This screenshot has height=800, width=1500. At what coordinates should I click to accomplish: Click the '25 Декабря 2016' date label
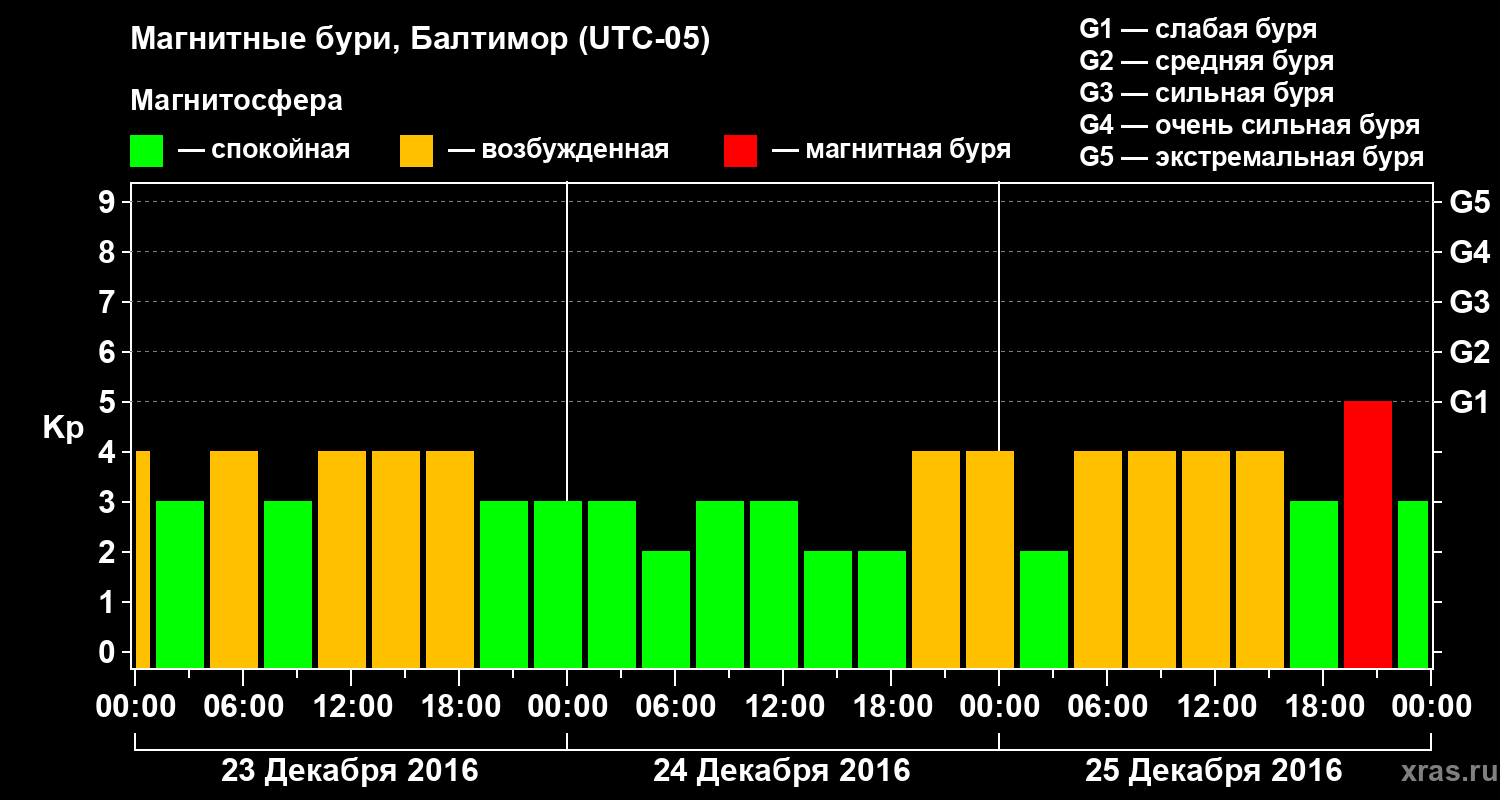tap(1214, 771)
